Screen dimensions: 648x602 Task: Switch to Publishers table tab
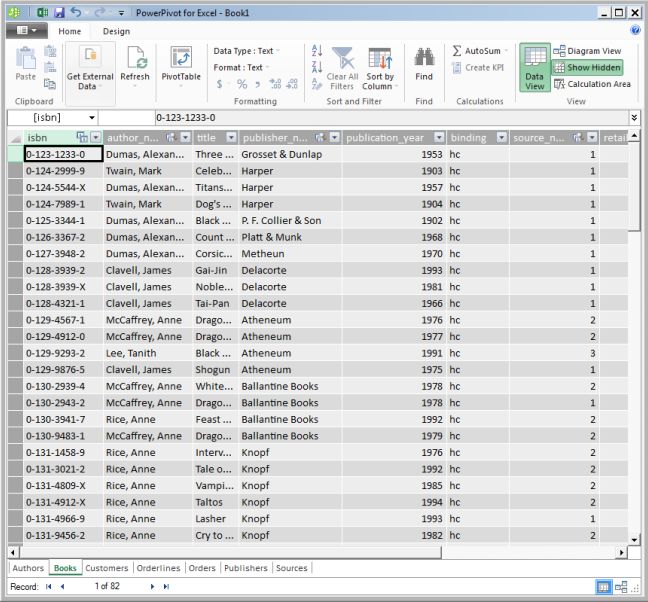(246, 568)
